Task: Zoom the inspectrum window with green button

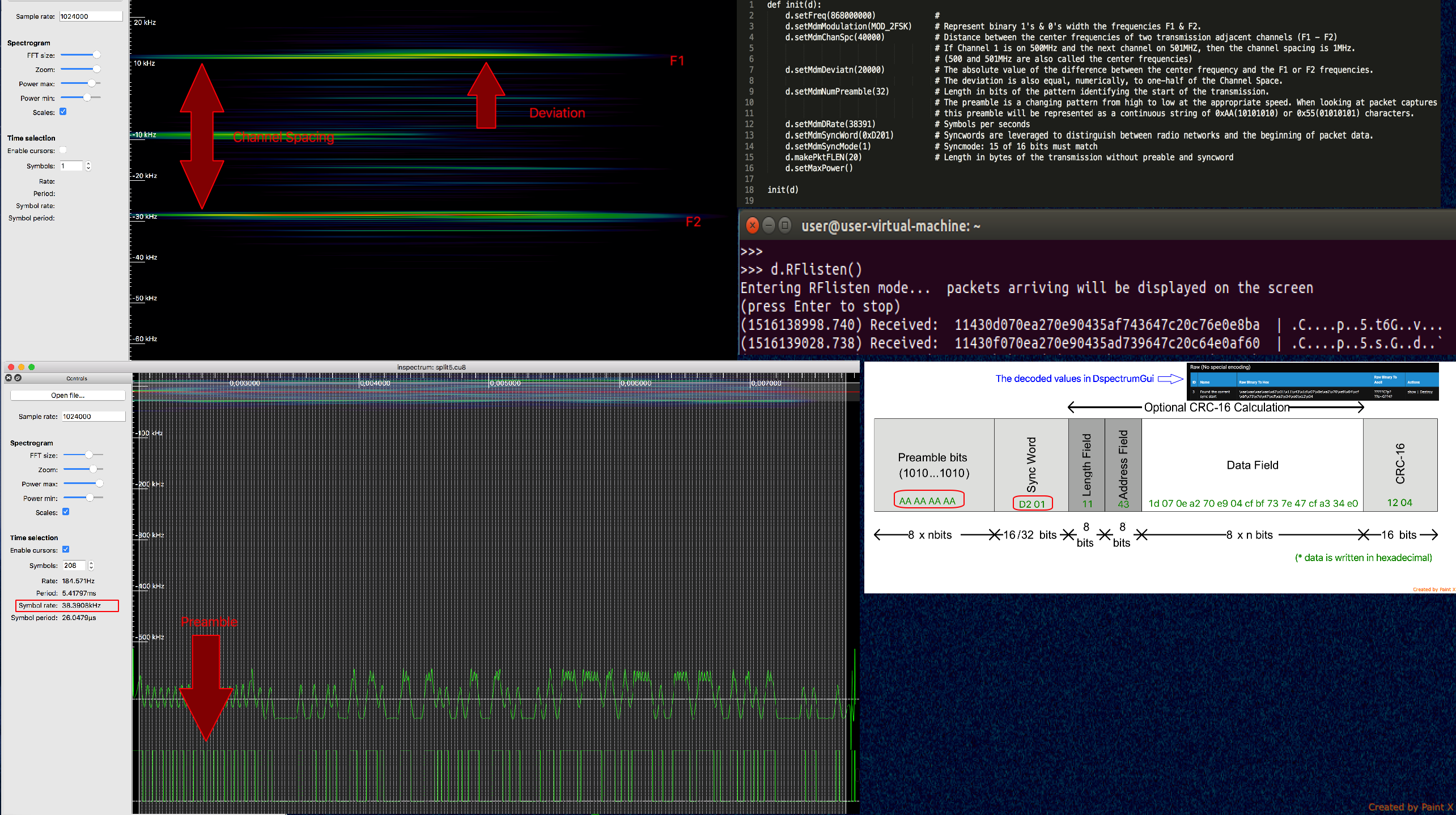Action: (x=32, y=367)
